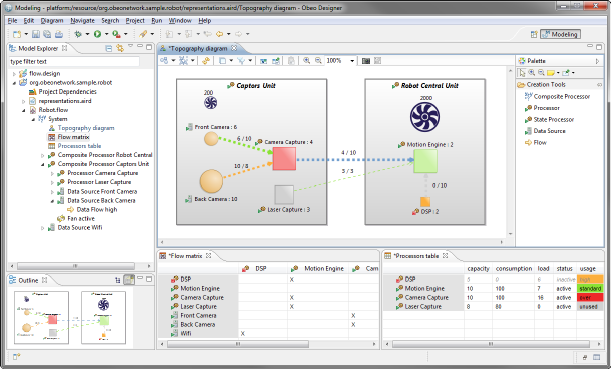Click the green Run button icon

coord(97,34)
